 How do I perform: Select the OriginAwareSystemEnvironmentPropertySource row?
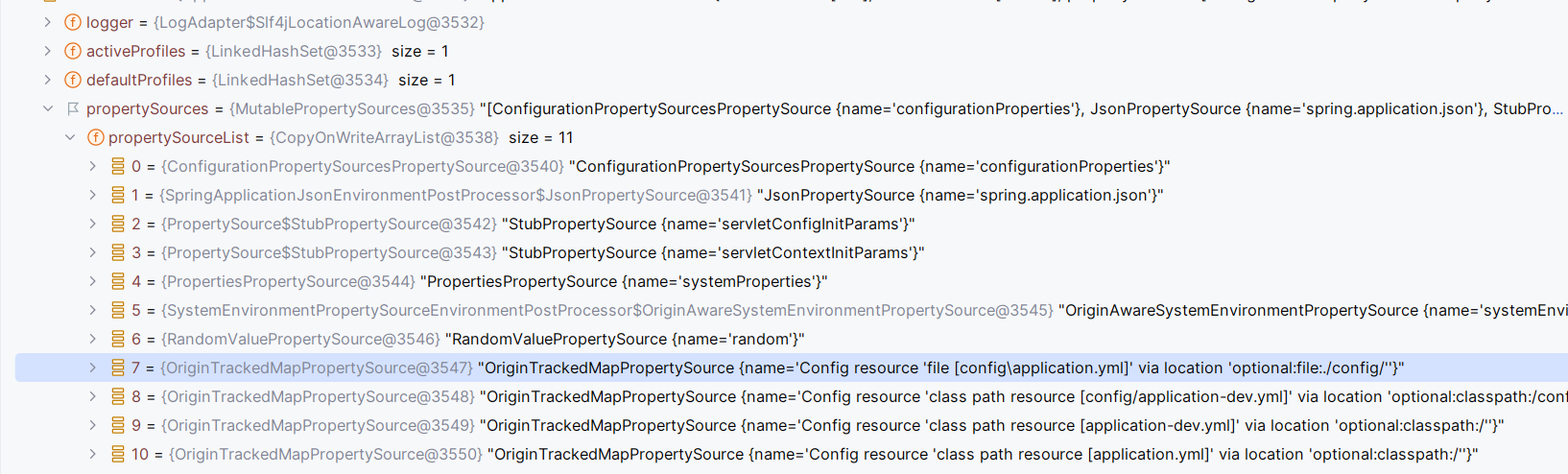click(x=792, y=310)
